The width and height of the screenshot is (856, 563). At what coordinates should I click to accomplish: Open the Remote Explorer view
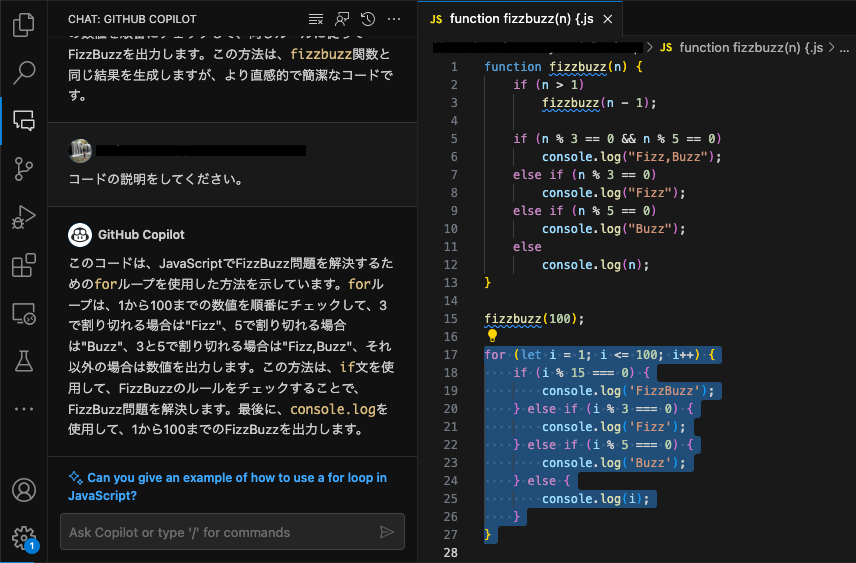coord(23,314)
